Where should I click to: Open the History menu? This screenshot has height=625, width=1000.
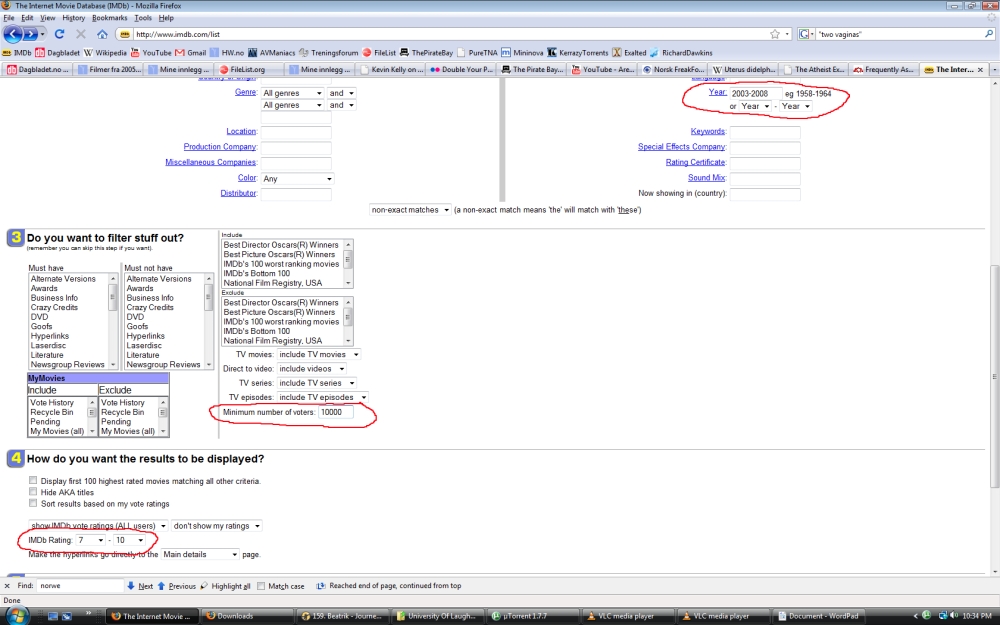73,18
